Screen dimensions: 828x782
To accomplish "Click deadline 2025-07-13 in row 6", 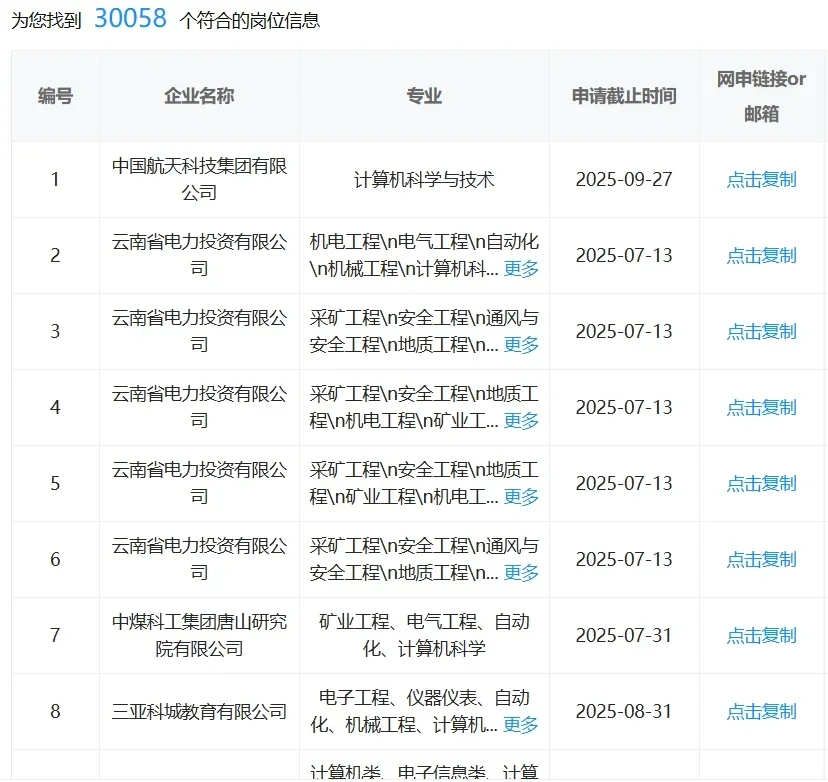I will click(x=624, y=560).
